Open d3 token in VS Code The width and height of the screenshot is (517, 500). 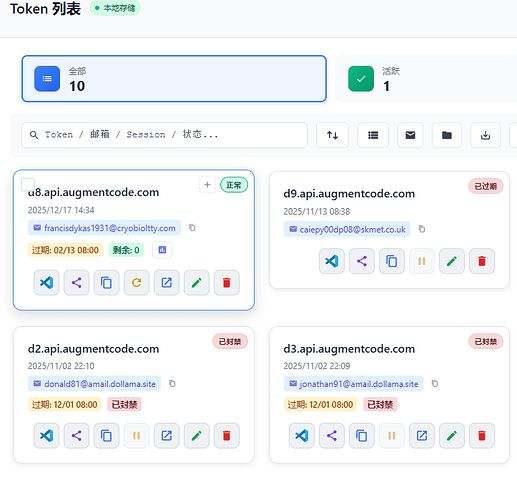point(302,435)
